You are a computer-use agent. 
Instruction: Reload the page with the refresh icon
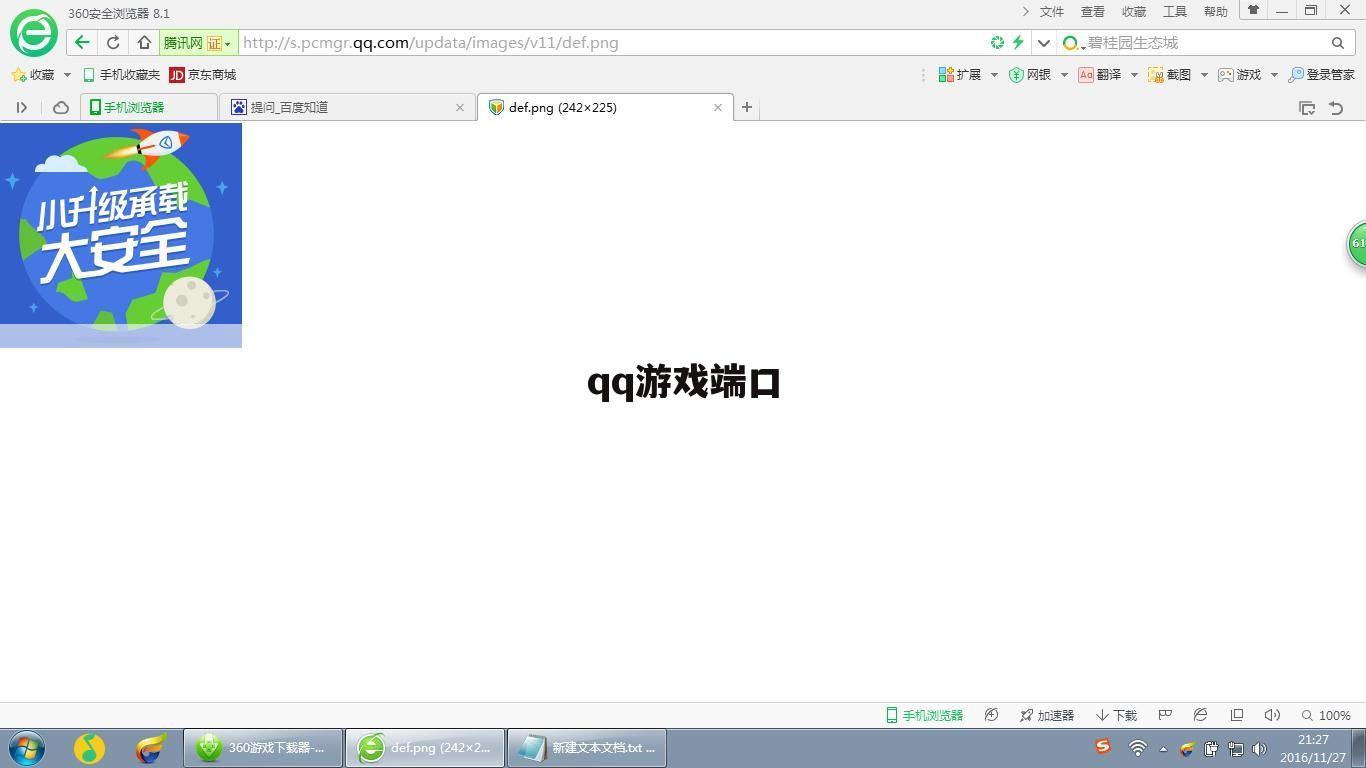113,43
